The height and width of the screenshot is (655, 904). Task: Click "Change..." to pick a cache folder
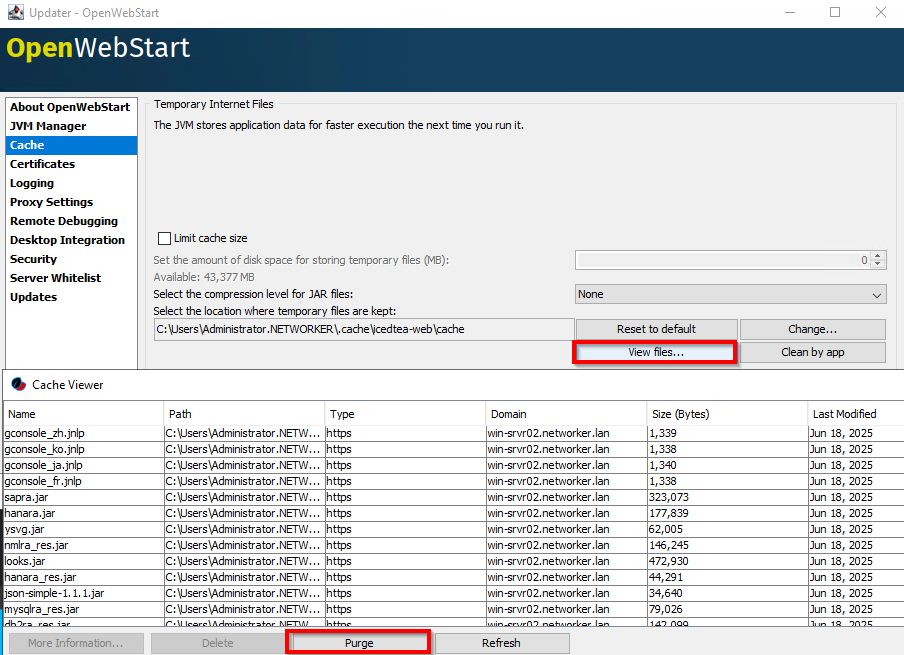coord(811,328)
